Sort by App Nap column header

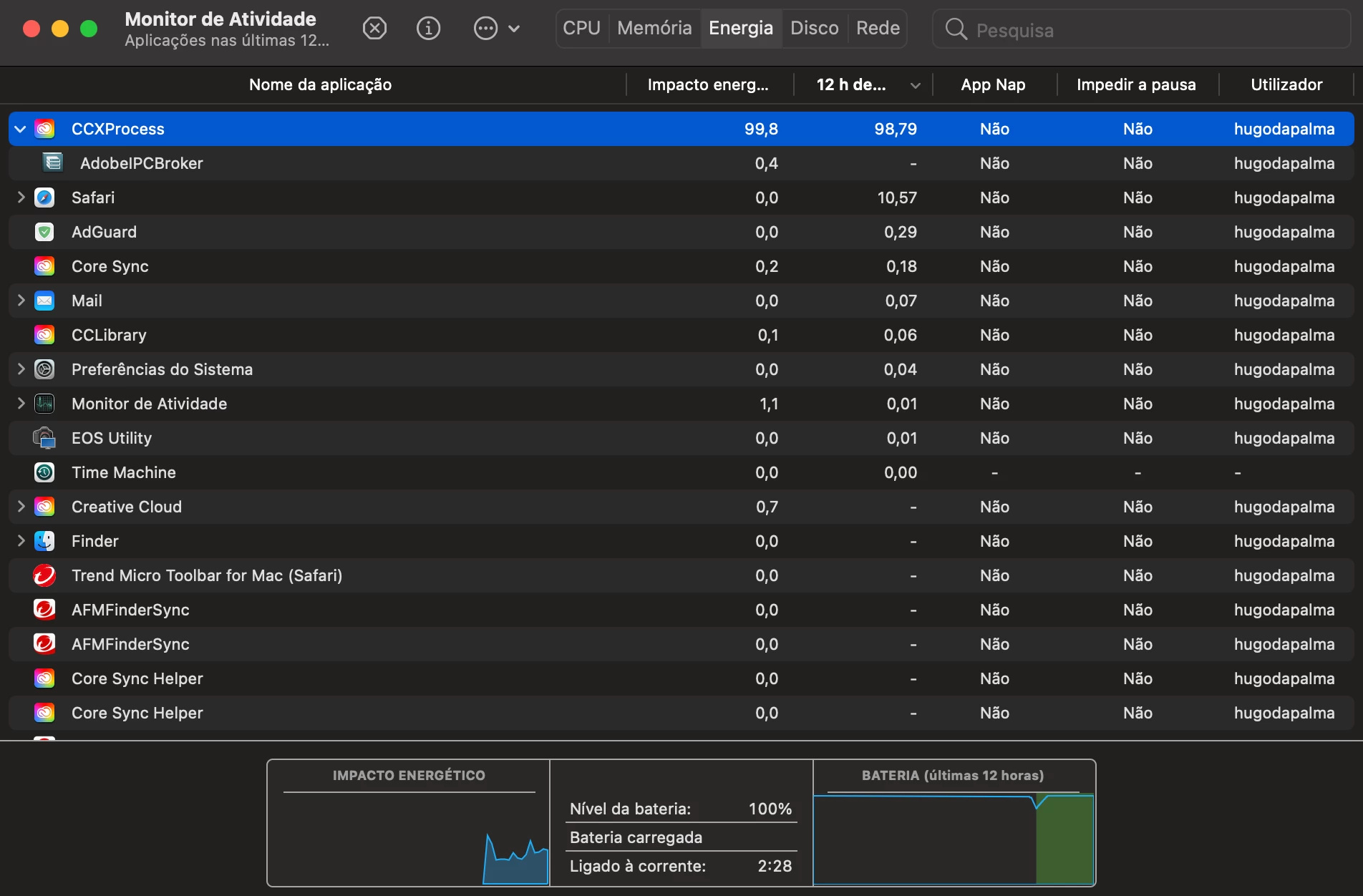pyautogui.click(x=994, y=85)
